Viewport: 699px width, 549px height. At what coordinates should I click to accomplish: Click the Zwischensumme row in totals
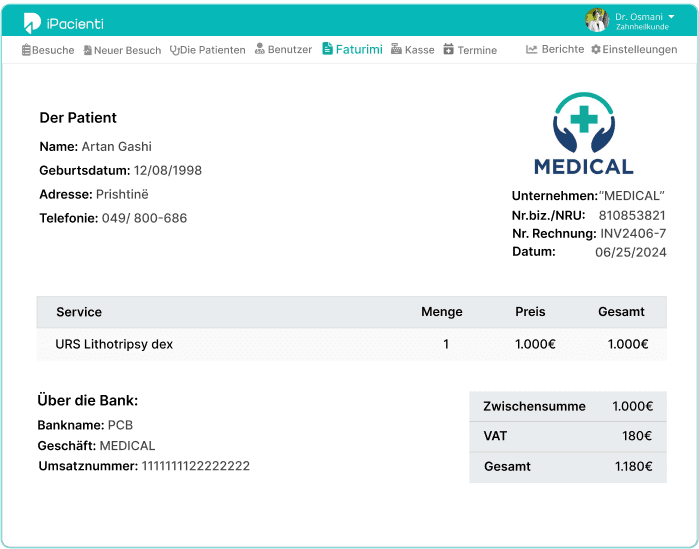567,407
